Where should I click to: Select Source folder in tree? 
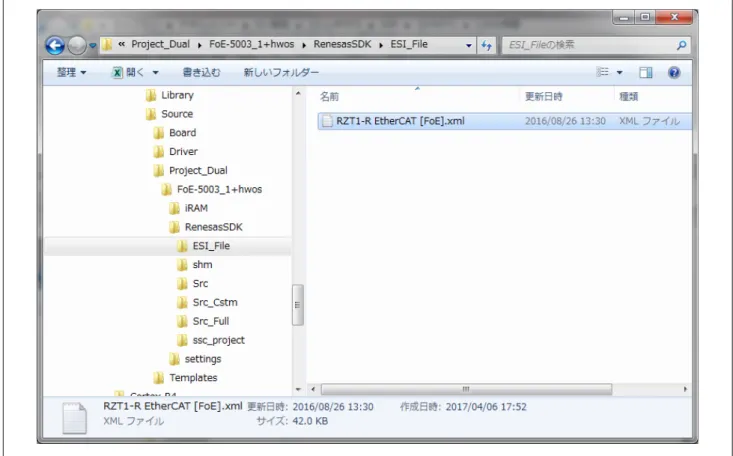(177, 114)
